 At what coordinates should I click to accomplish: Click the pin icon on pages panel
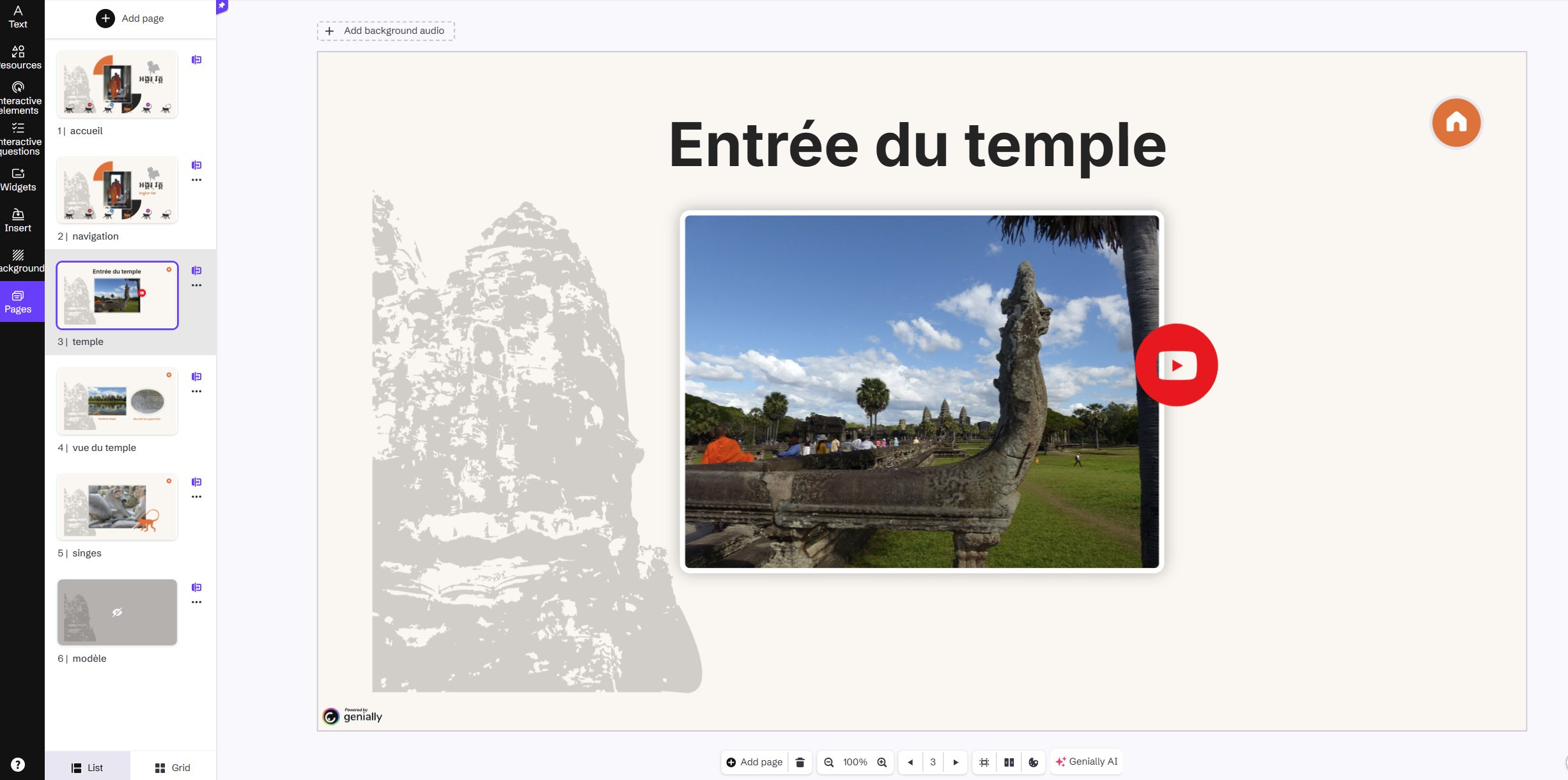pos(221,6)
